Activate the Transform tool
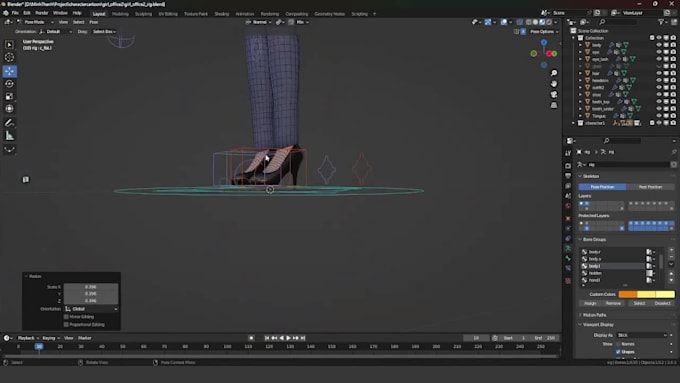This screenshot has width=680, height=383. 9,109
